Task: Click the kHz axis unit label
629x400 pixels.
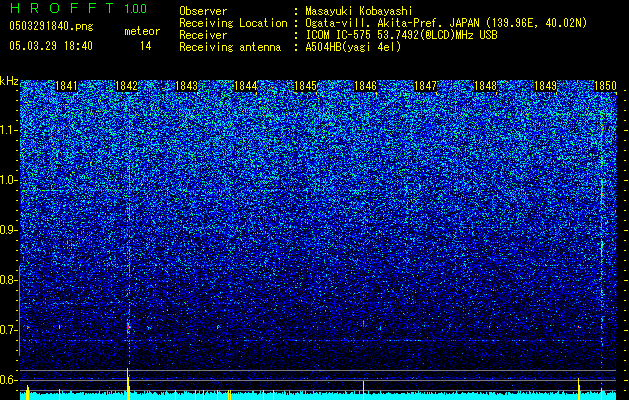Action: tap(9, 81)
